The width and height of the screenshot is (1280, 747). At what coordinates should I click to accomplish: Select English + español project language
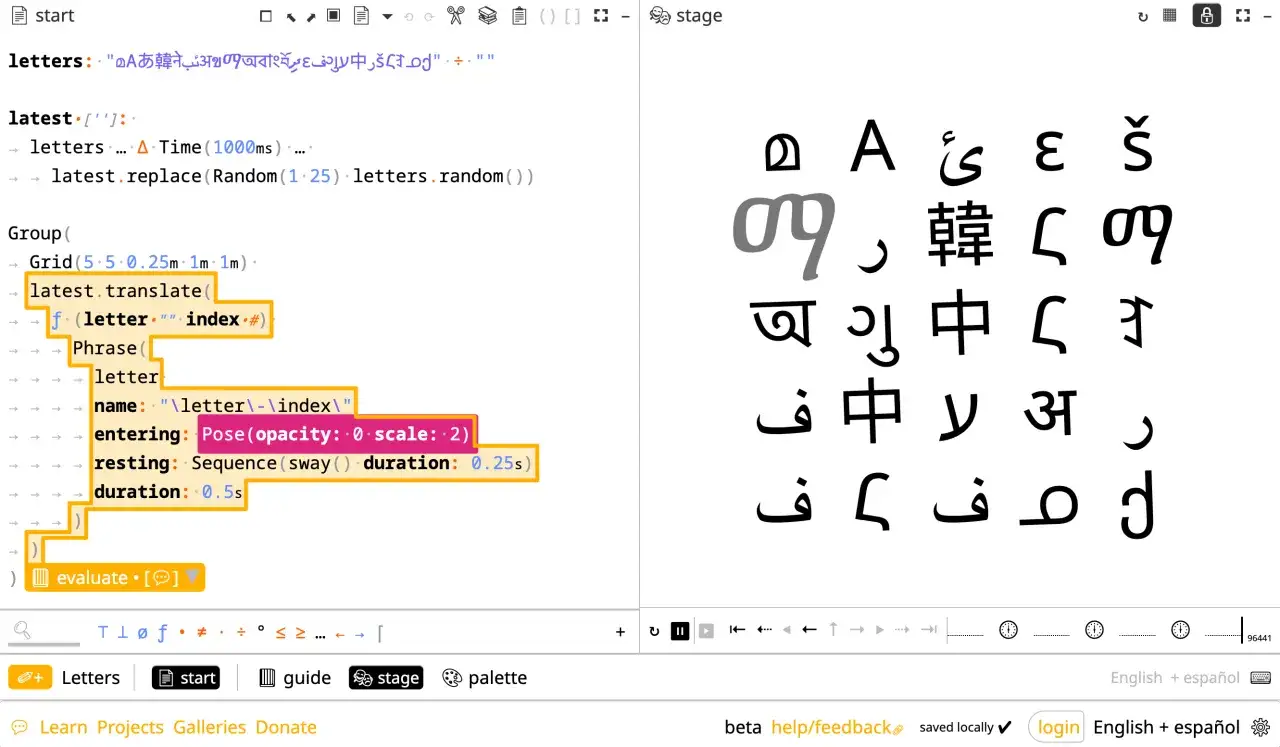(x=1175, y=677)
